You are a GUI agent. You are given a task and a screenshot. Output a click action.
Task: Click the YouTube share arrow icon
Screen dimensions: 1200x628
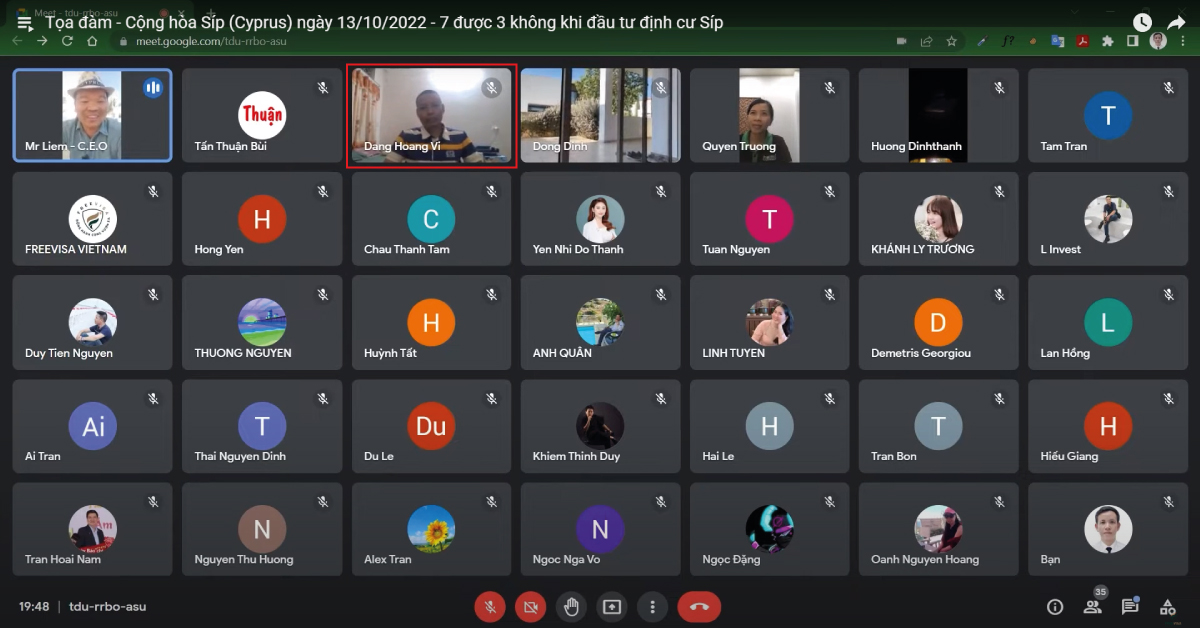click(x=1176, y=22)
